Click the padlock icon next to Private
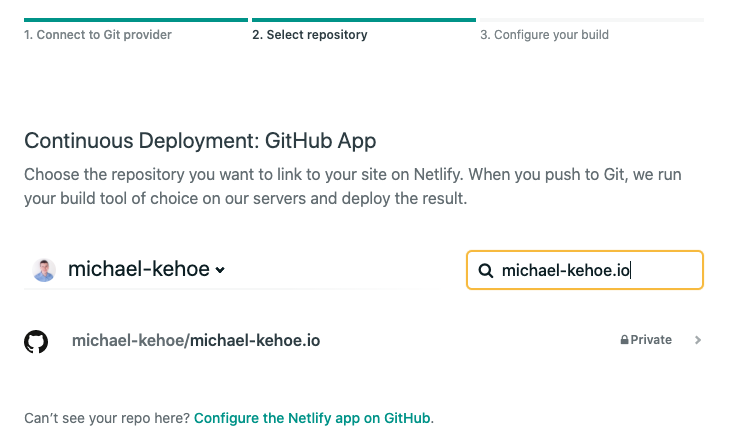 click(624, 340)
